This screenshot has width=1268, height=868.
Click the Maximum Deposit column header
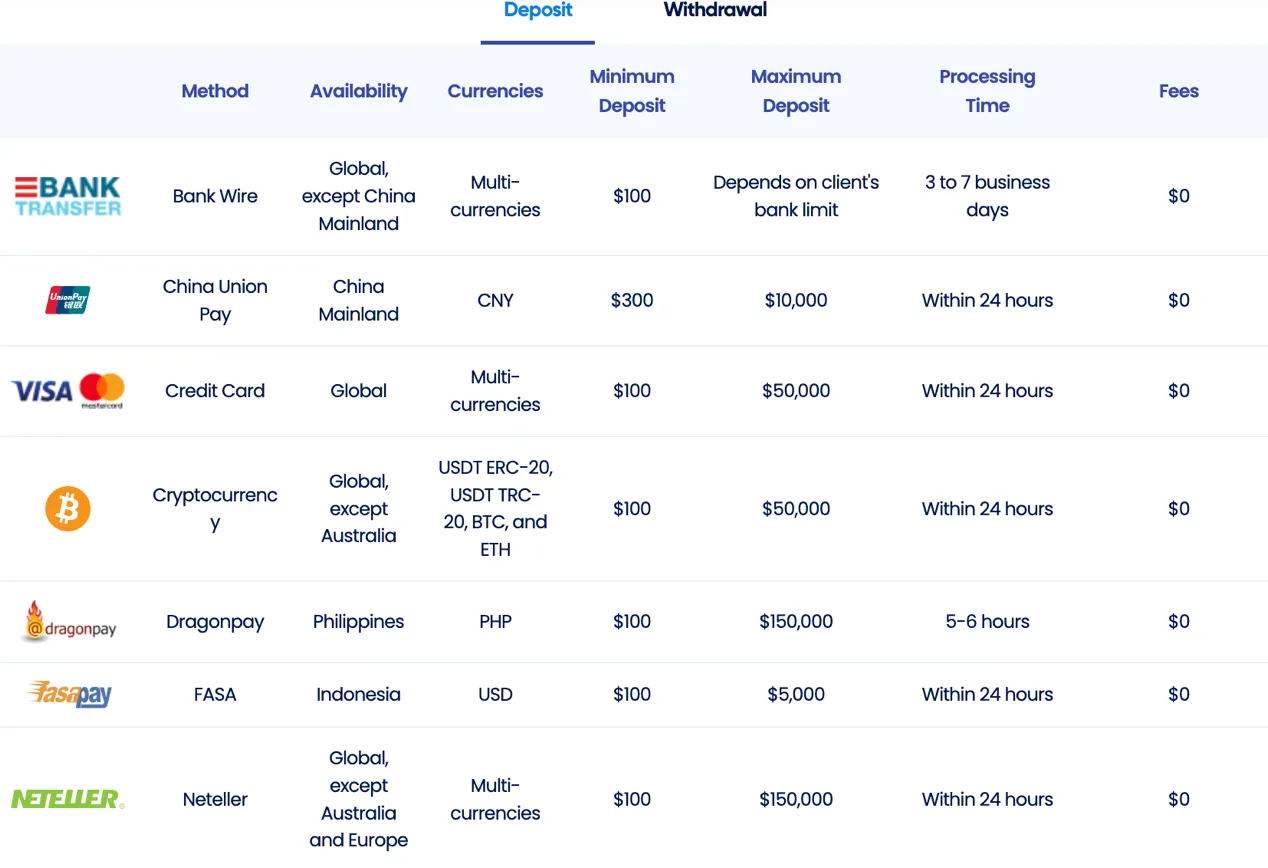click(x=796, y=91)
